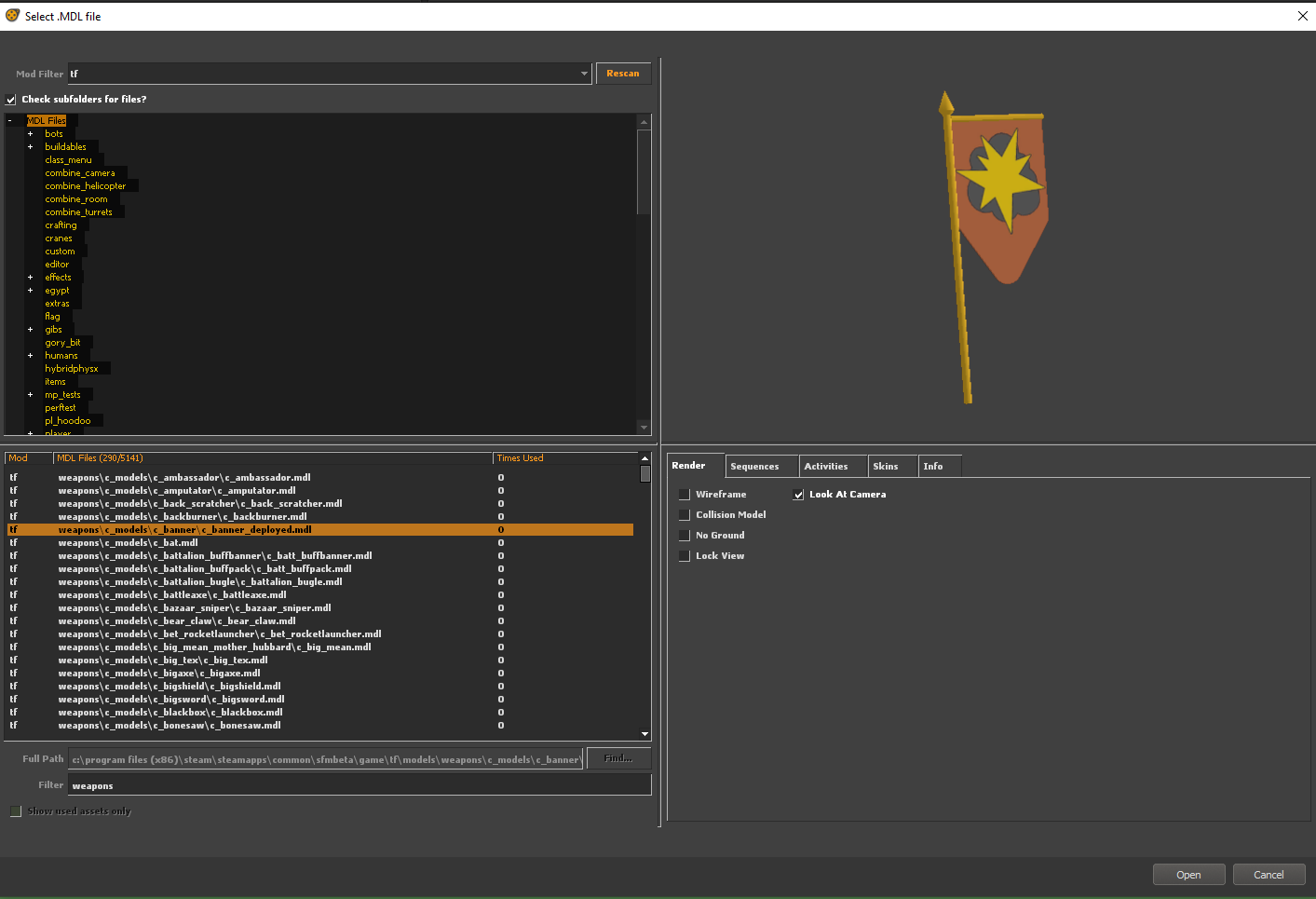The width and height of the screenshot is (1316, 899).
Task: Open the Info tab
Action: tap(940, 466)
